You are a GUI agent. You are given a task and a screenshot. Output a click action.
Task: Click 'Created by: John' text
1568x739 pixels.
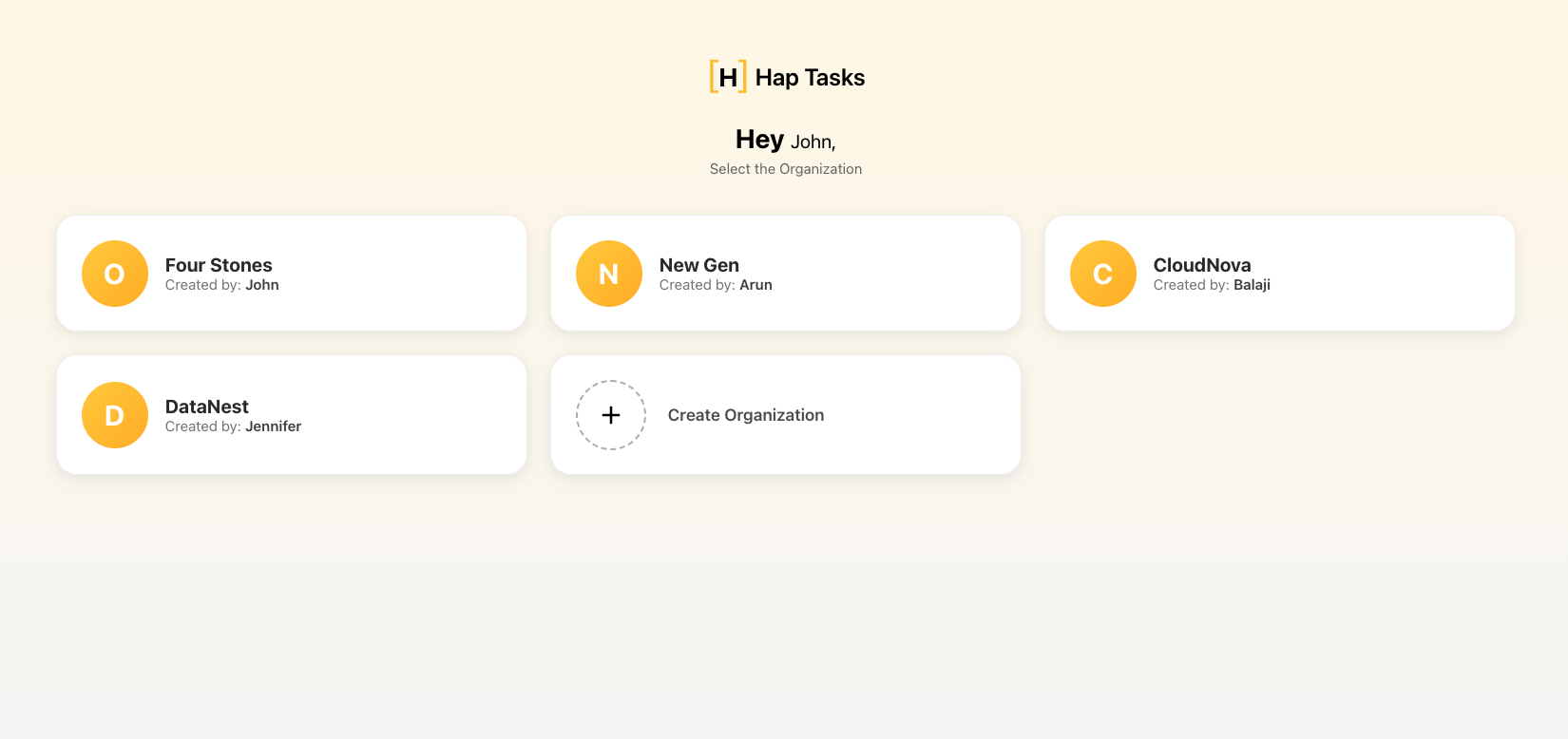pyautogui.click(x=222, y=285)
